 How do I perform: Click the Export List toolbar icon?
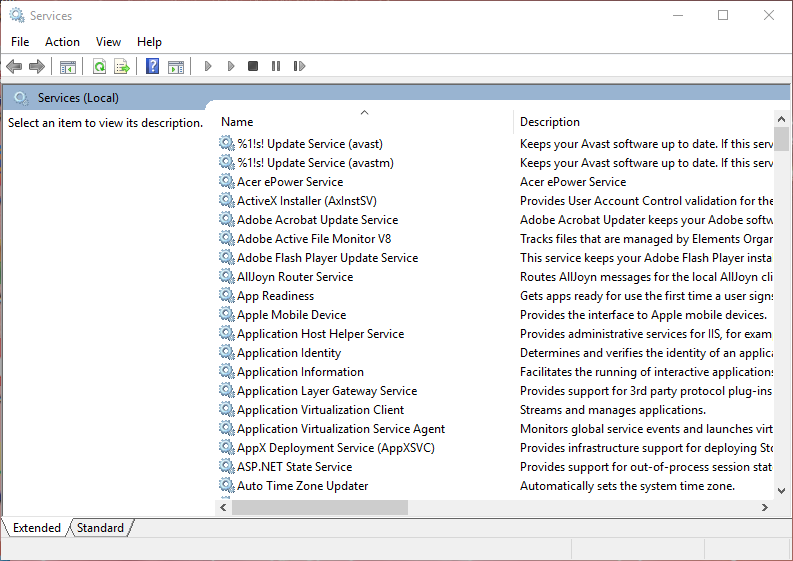click(122, 66)
